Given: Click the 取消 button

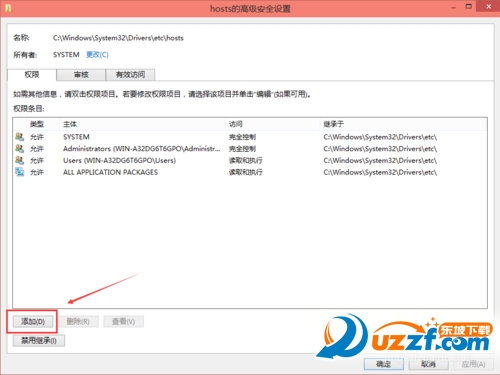Looking at the screenshot, I should pyautogui.click(x=428, y=364).
